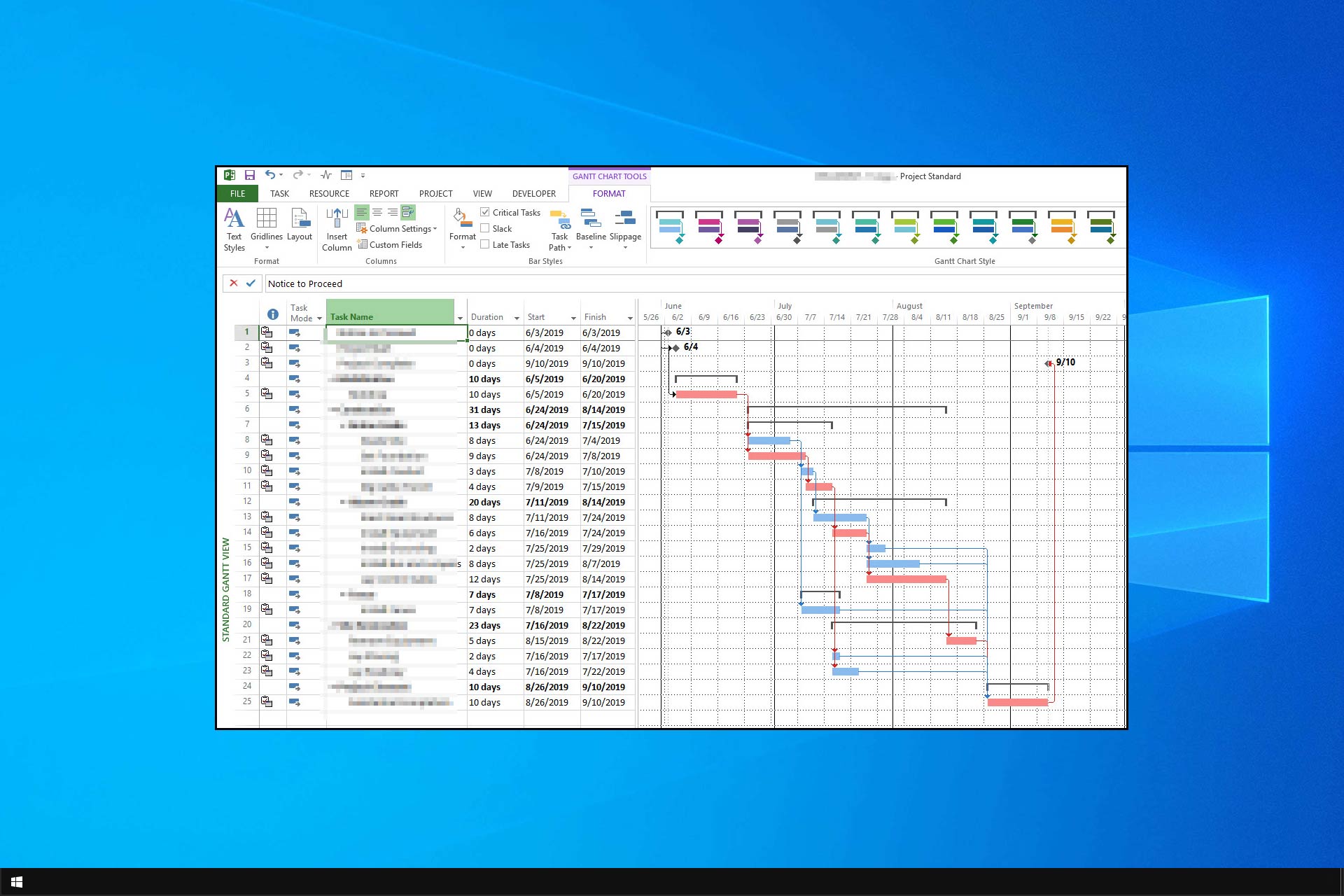Viewport: 1344px width, 896px height.
Task: Open Layout options in ribbon
Action: tap(300, 224)
